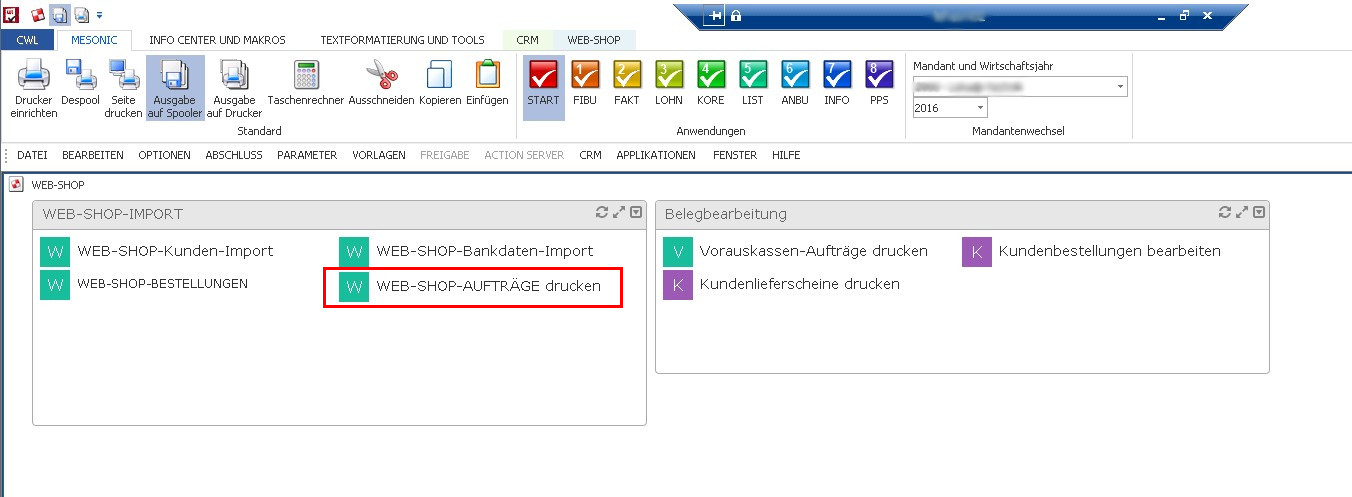Switch to the INFO CENTER UND MAKROS tab
The width and height of the screenshot is (1352, 497).
217,40
